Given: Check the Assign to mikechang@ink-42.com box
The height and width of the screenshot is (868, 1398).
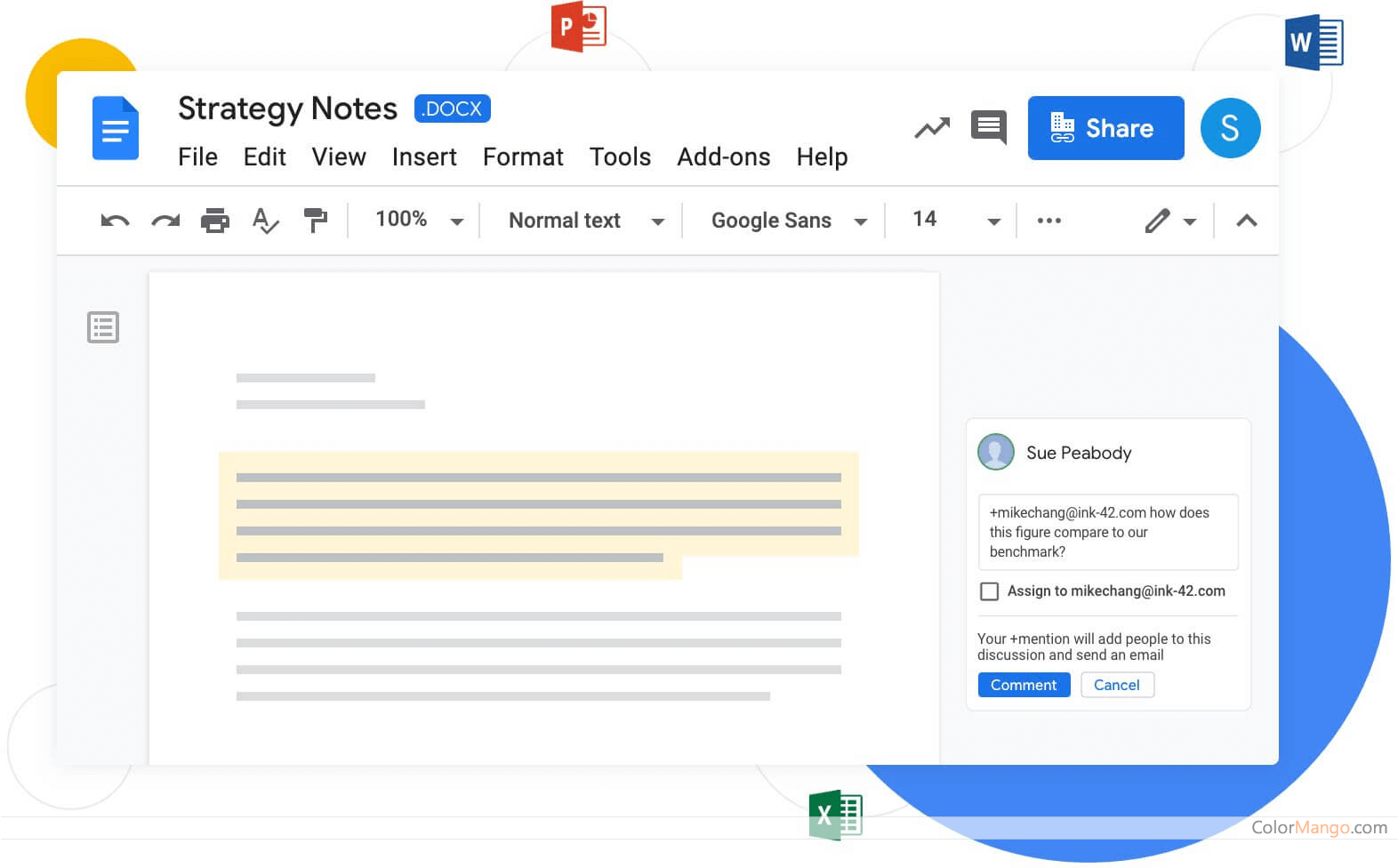Looking at the screenshot, I should pos(989,591).
